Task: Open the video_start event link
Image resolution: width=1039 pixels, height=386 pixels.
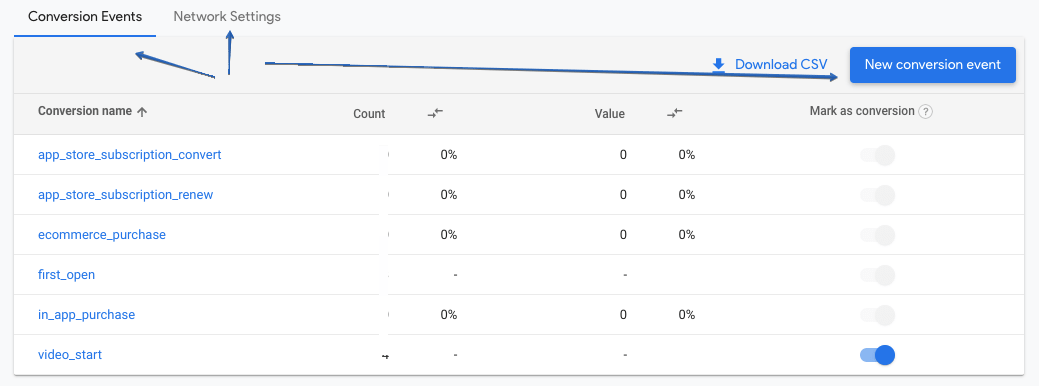Action: 70,355
